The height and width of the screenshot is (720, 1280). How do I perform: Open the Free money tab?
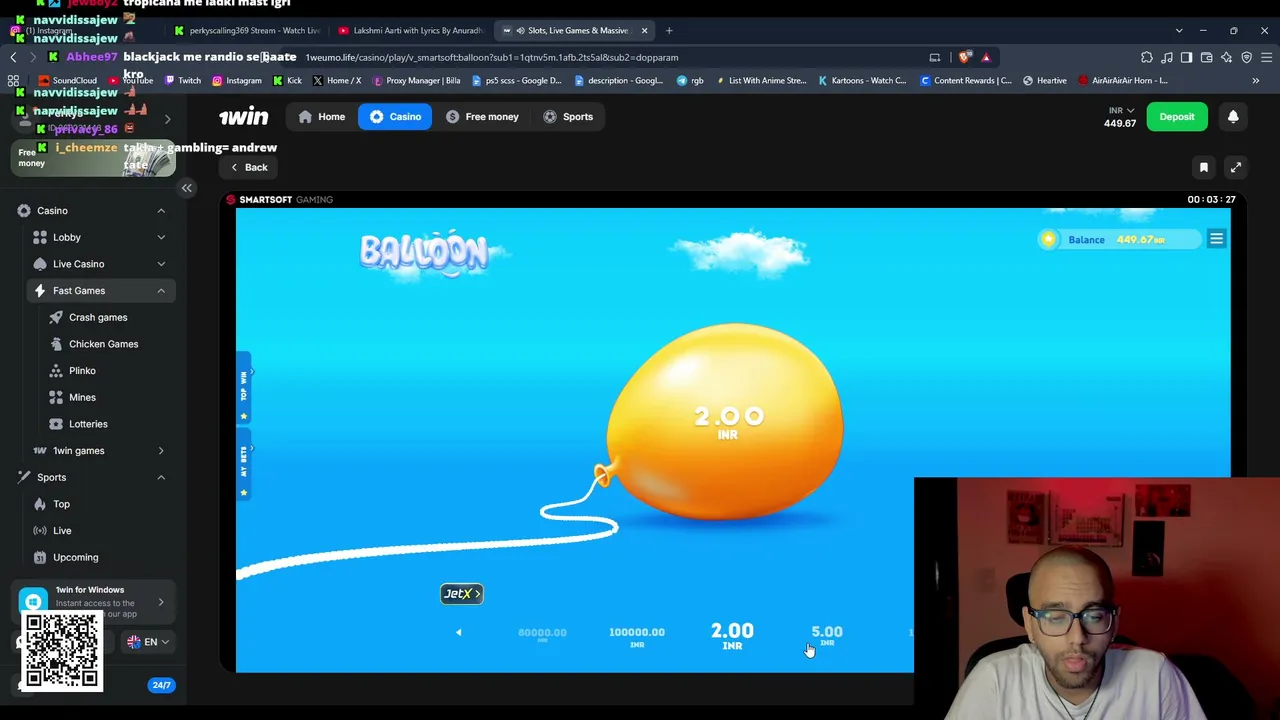pos(482,117)
